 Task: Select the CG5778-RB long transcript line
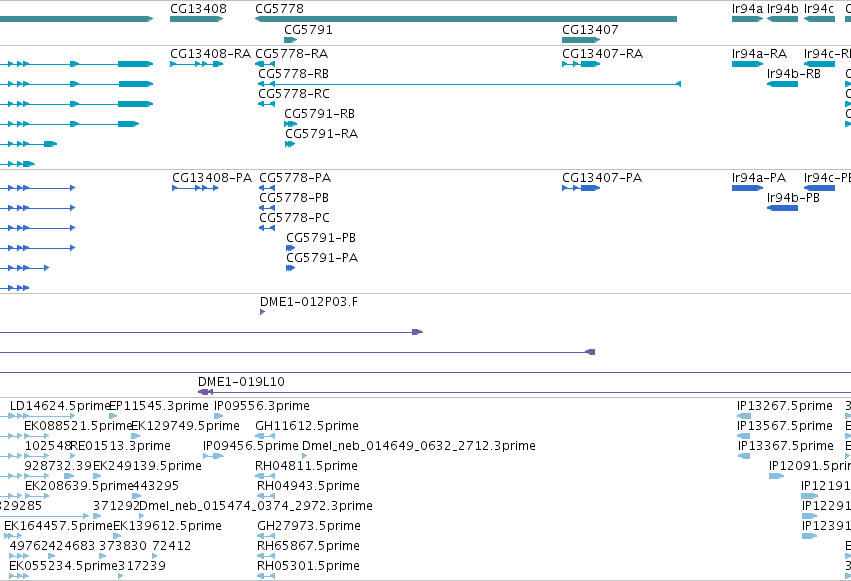[x=469, y=84]
